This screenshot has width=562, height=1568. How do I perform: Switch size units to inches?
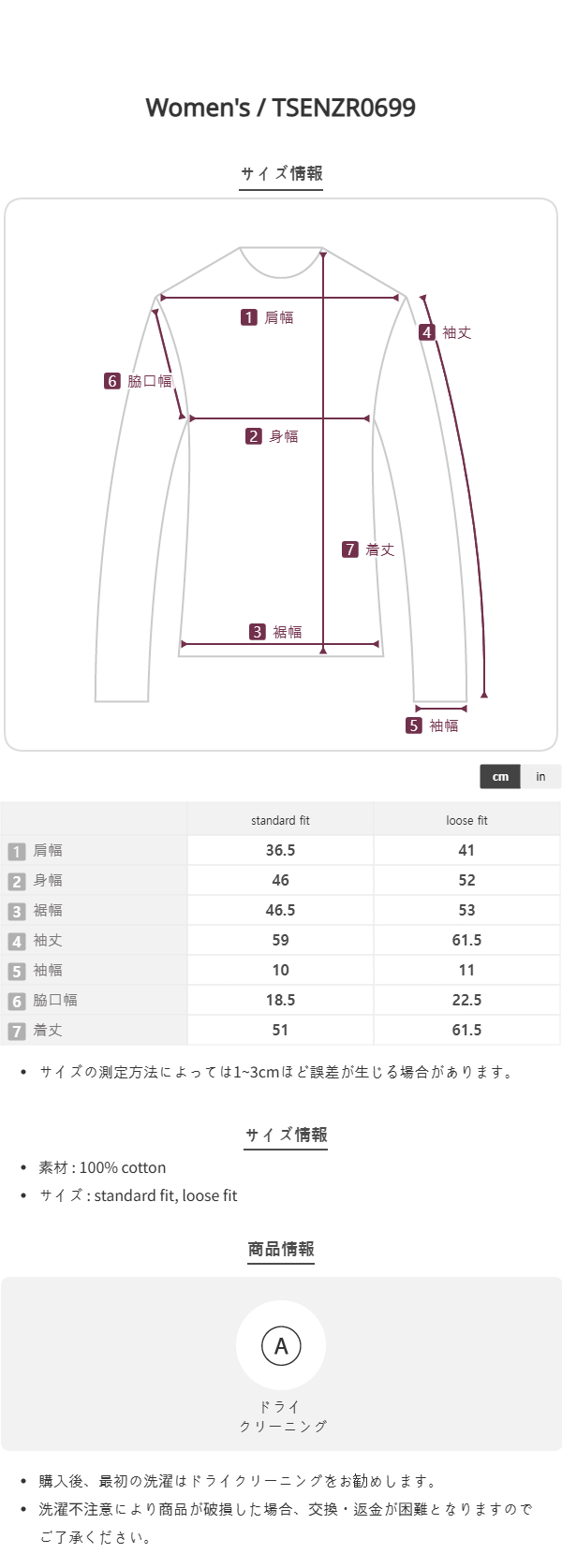point(540,777)
